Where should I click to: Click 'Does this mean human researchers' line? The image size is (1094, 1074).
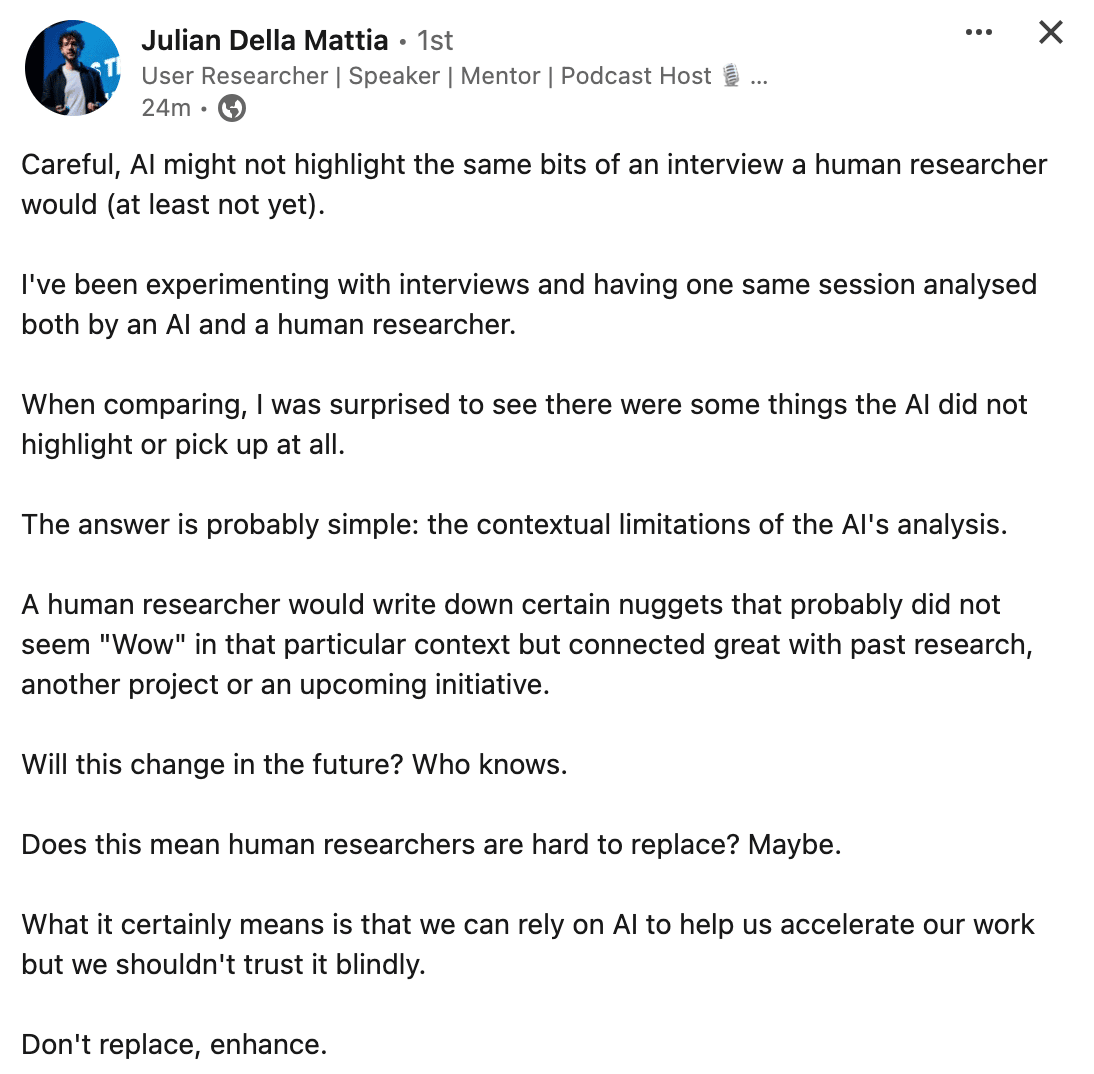coord(431,844)
